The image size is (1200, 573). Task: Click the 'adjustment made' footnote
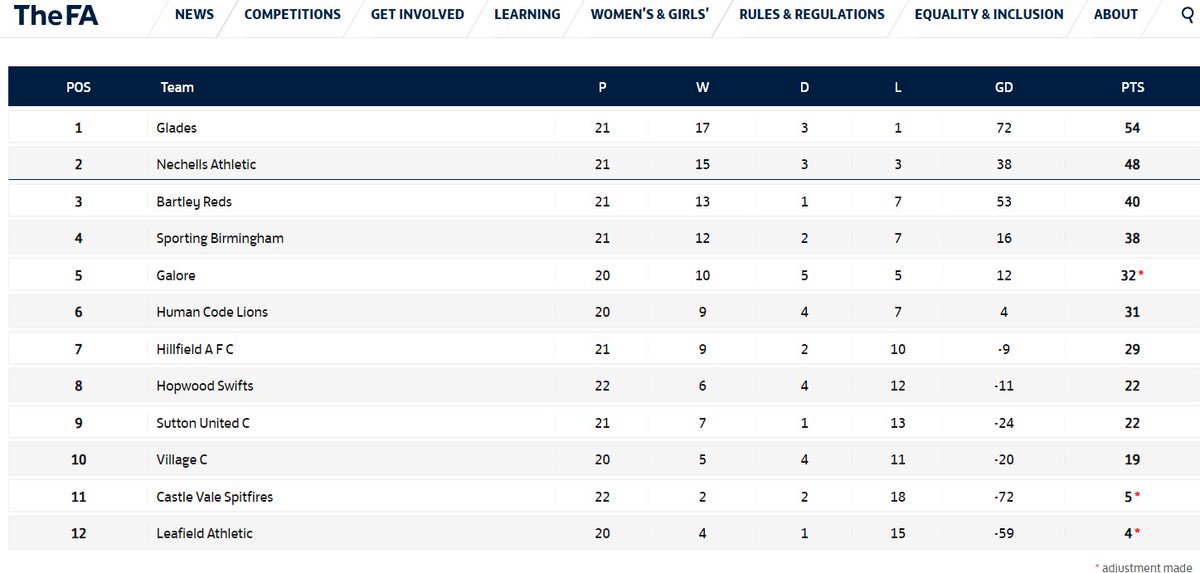coord(1143,568)
